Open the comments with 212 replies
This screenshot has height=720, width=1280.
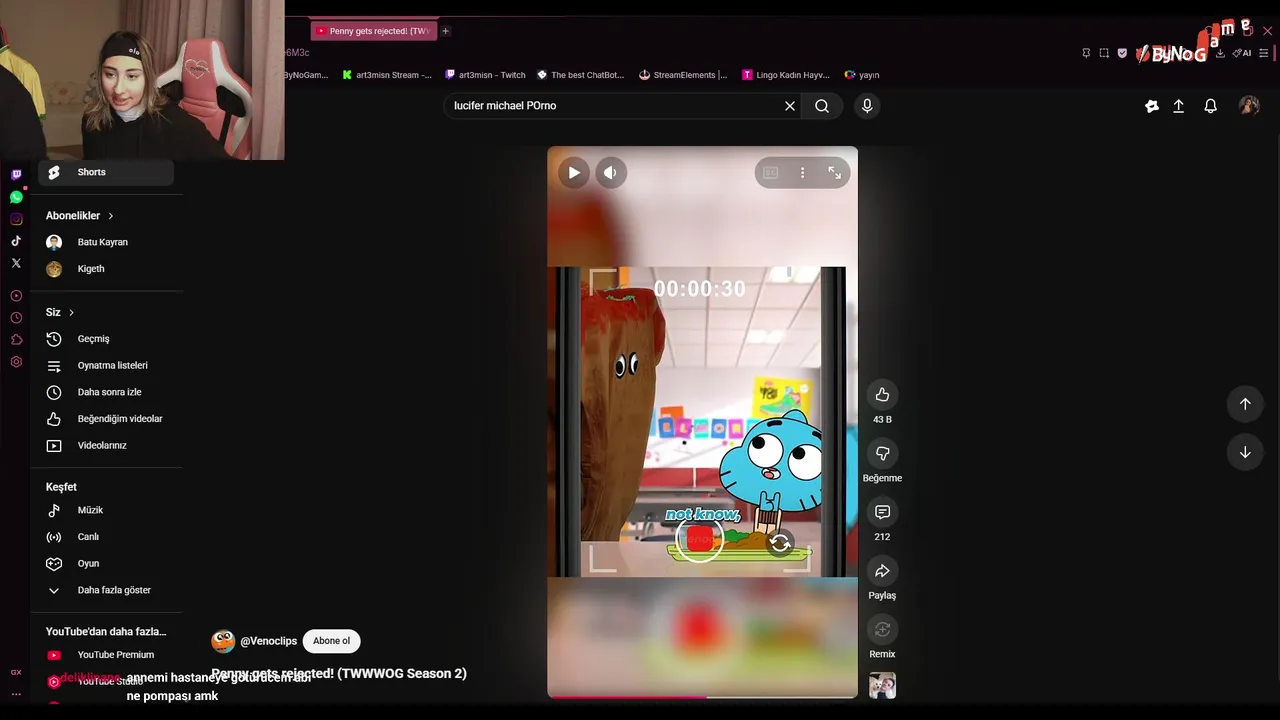pos(882,512)
